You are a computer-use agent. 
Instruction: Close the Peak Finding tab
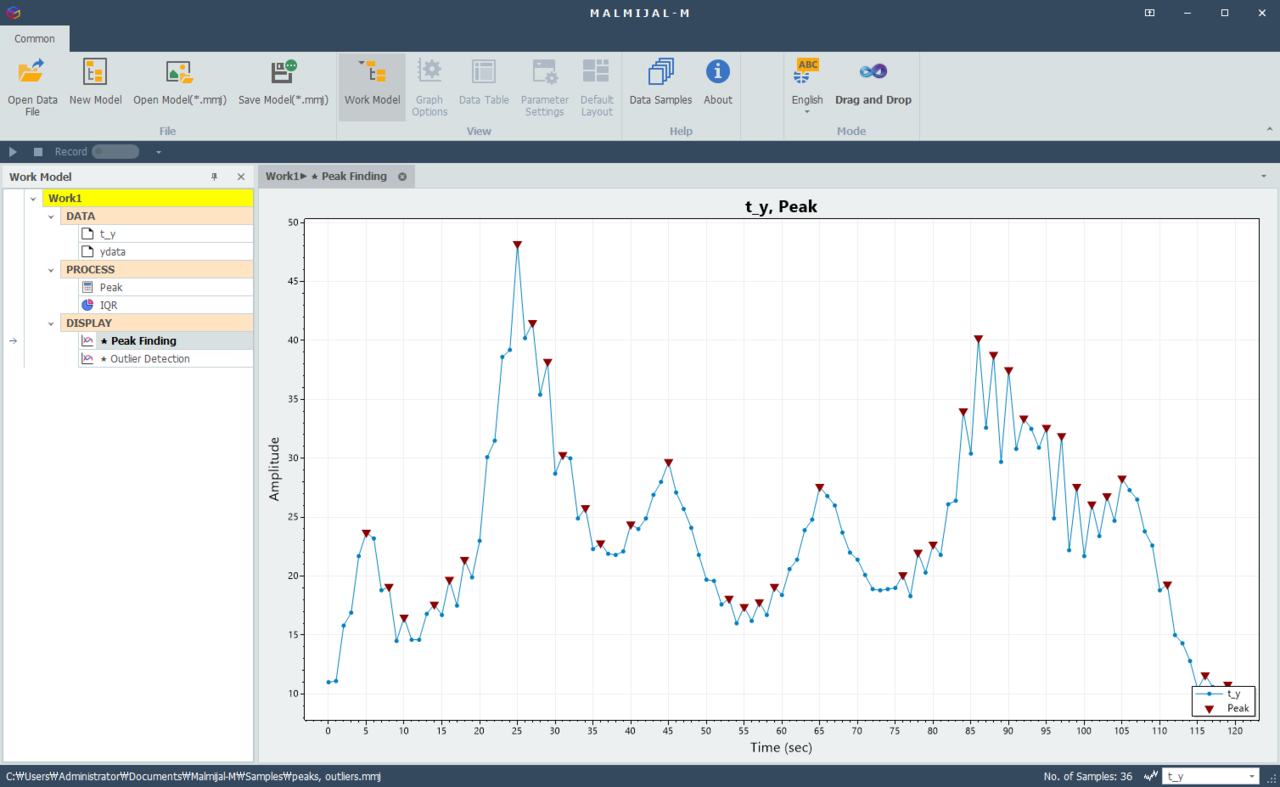coord(402,177)
